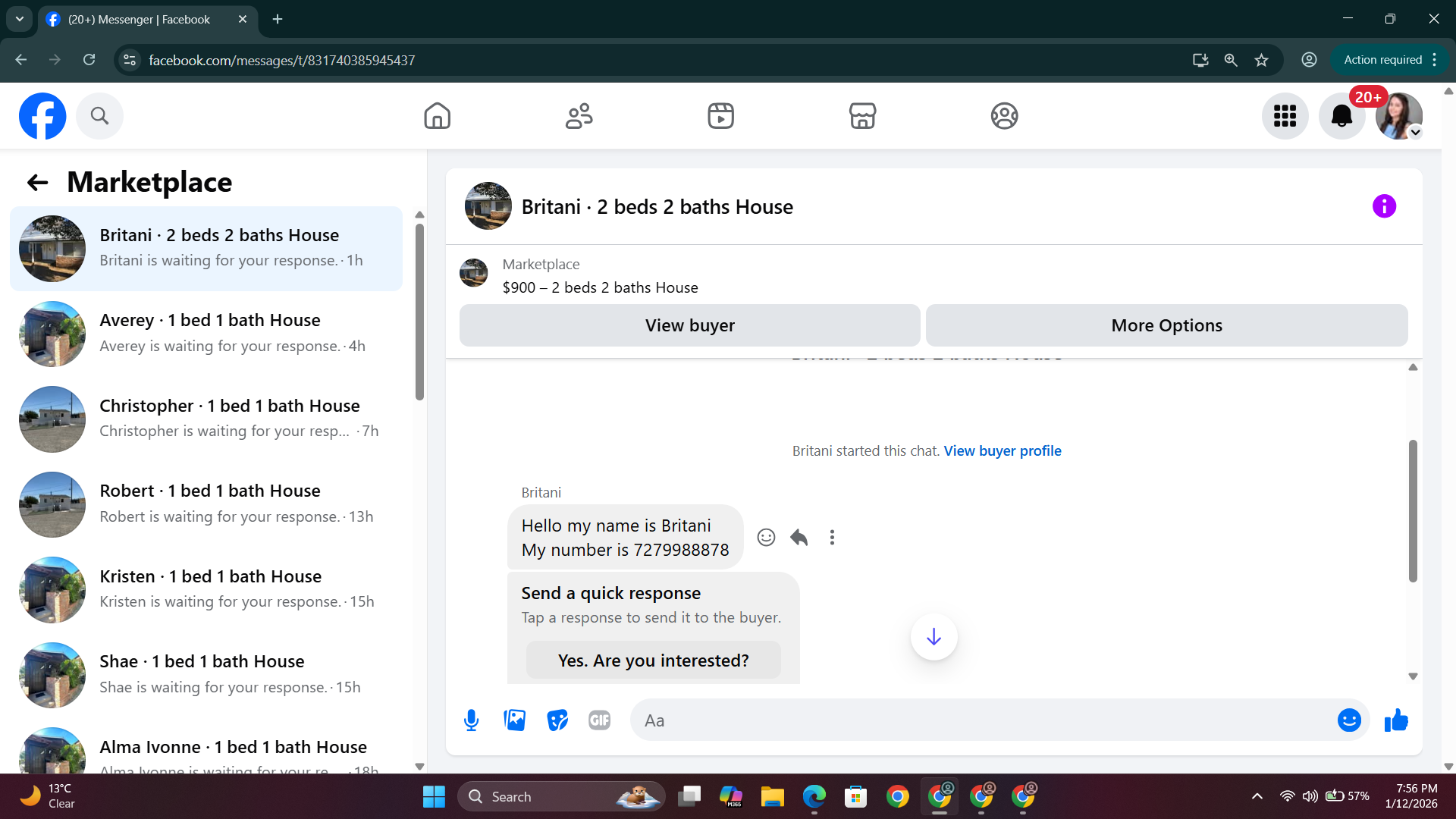Screen dimensions: 1456x819
Task: Attach a photo with the image icon
Action: [x=514, y=720]
